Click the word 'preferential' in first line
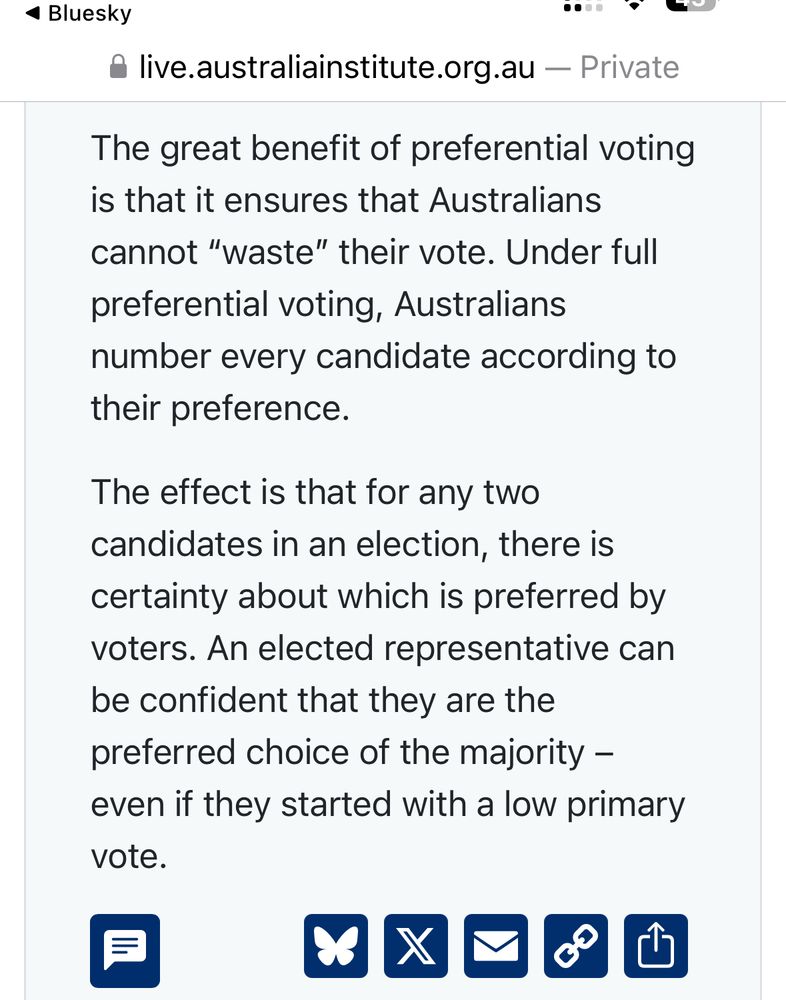 point(476,148)
